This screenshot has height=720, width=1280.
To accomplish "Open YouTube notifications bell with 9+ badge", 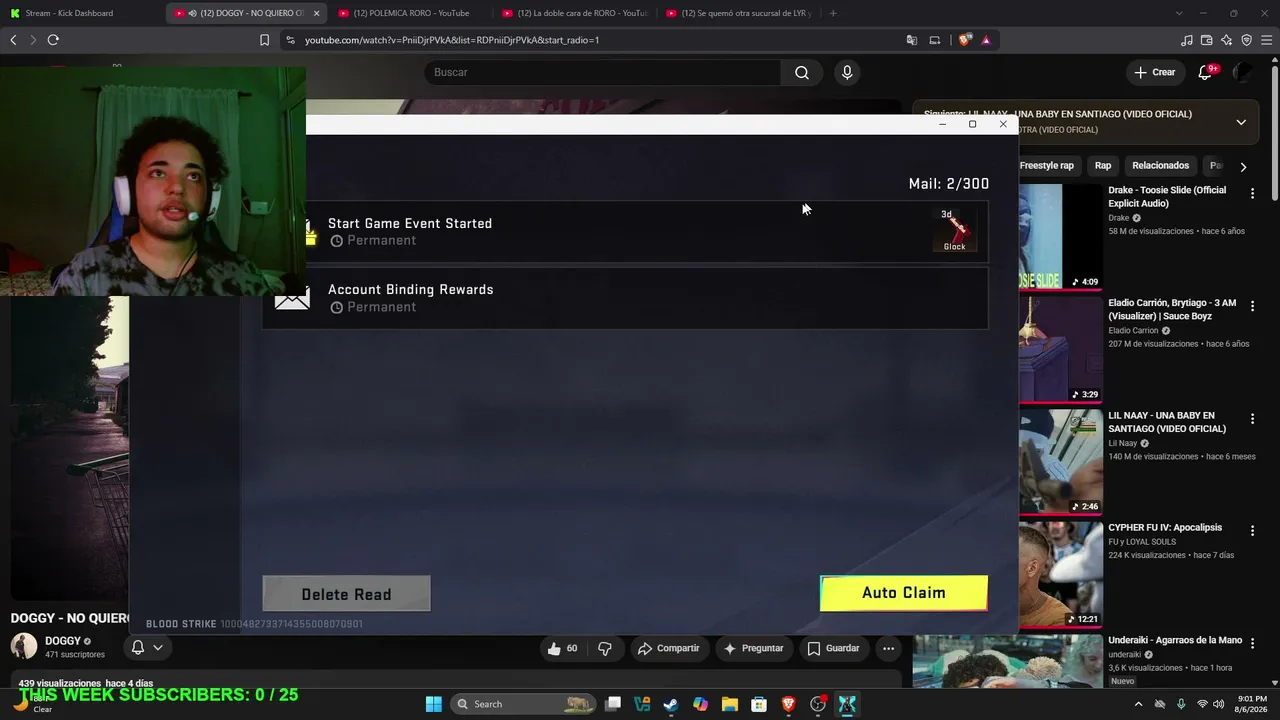I will point(1205,72).
